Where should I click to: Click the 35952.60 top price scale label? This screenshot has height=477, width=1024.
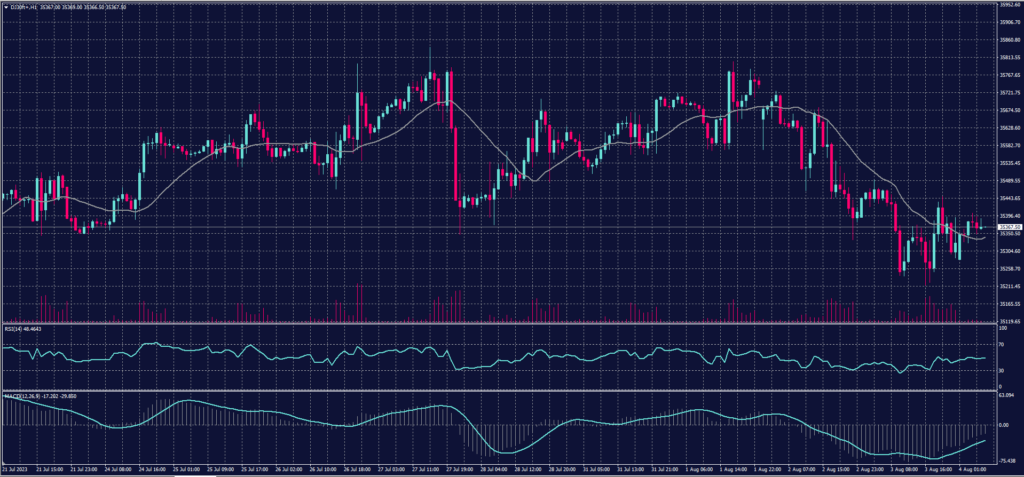(1009, 5)
